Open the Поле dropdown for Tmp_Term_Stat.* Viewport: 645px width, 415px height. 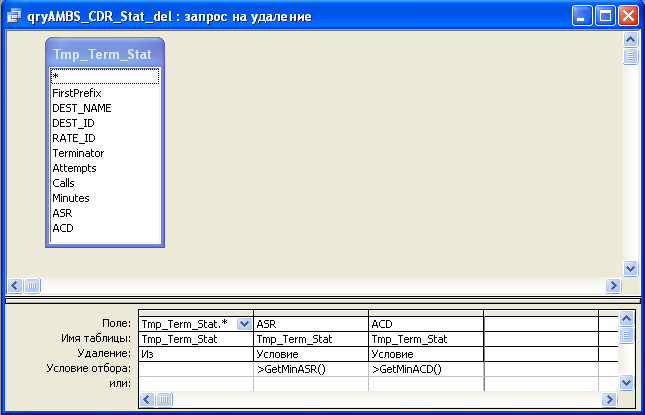[245, 323]
